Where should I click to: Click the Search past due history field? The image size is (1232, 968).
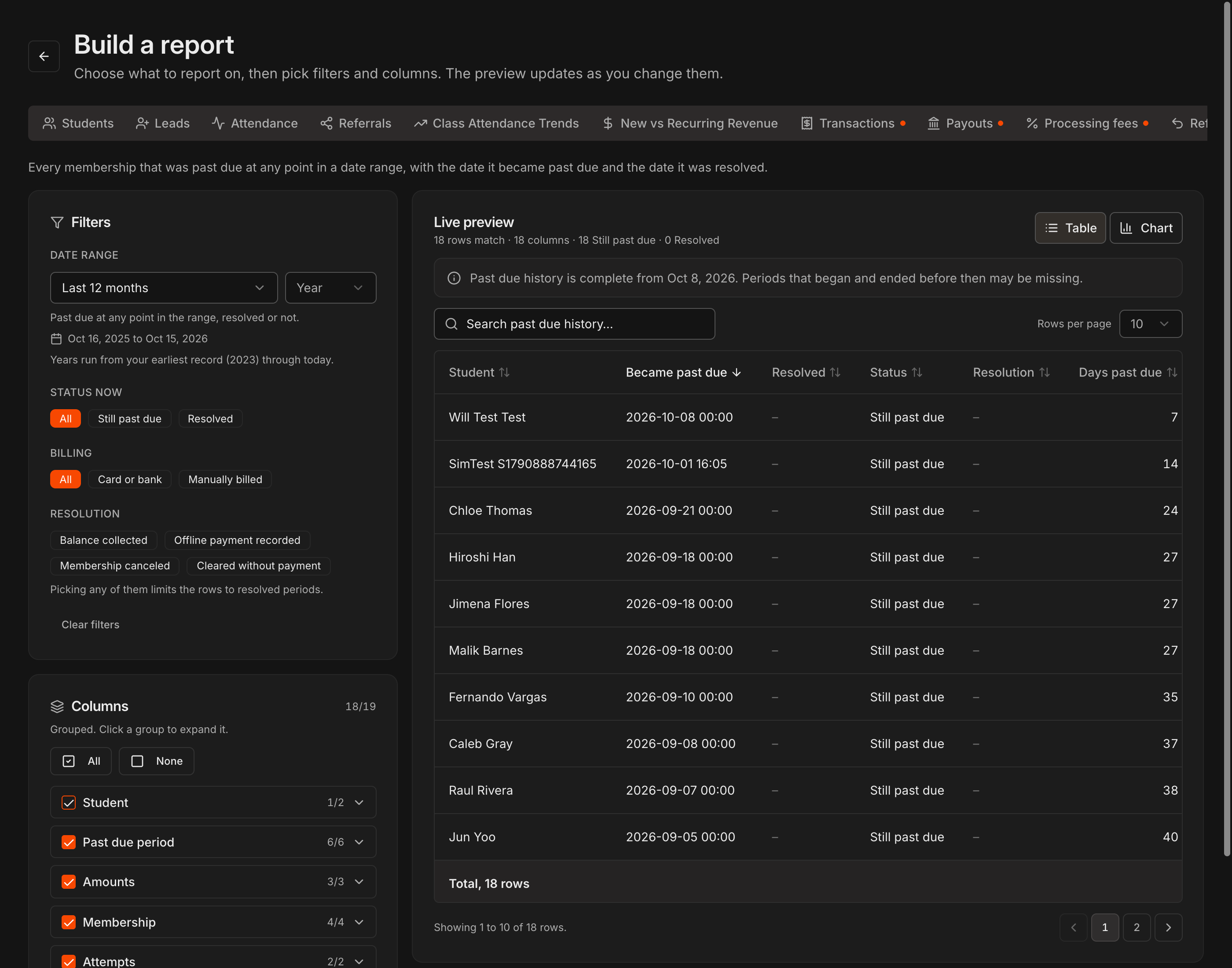[x=574, y=323]
